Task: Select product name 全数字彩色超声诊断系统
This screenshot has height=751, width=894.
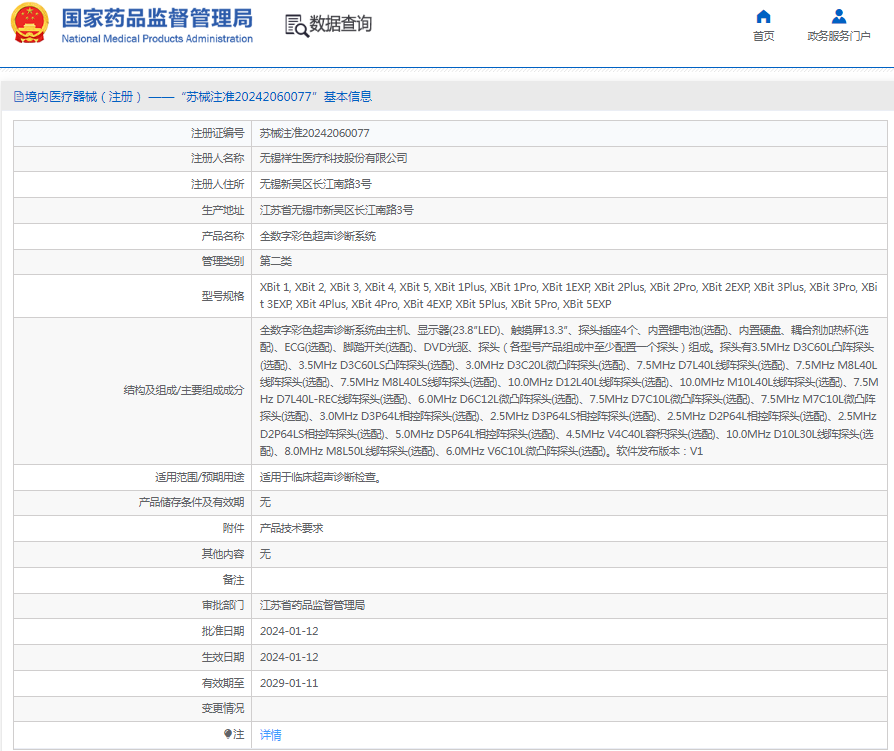Action: (318, 236)
